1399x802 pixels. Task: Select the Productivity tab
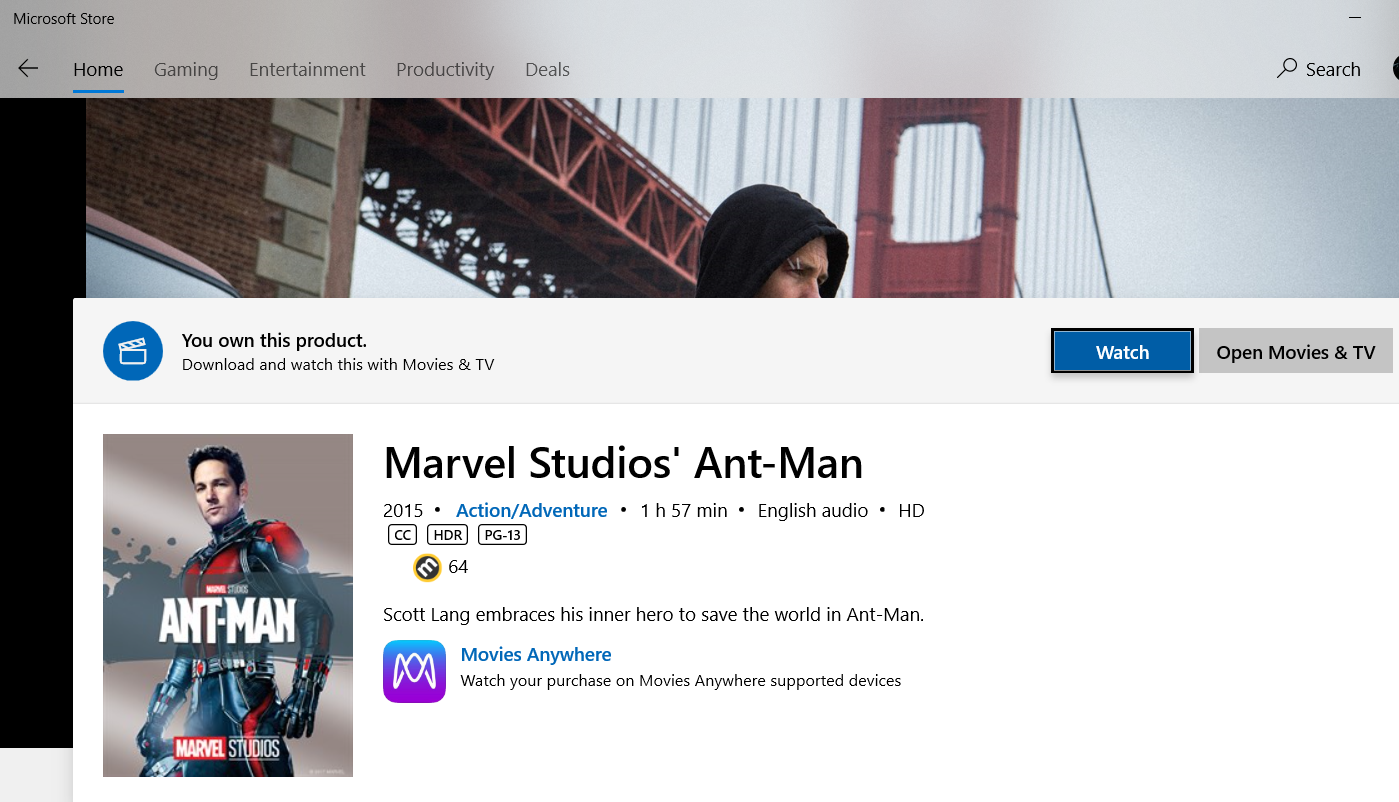445,70
